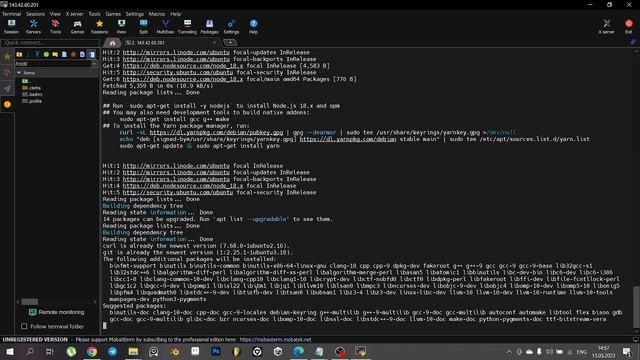
Task: Select the .profile file
Action: 32,101
